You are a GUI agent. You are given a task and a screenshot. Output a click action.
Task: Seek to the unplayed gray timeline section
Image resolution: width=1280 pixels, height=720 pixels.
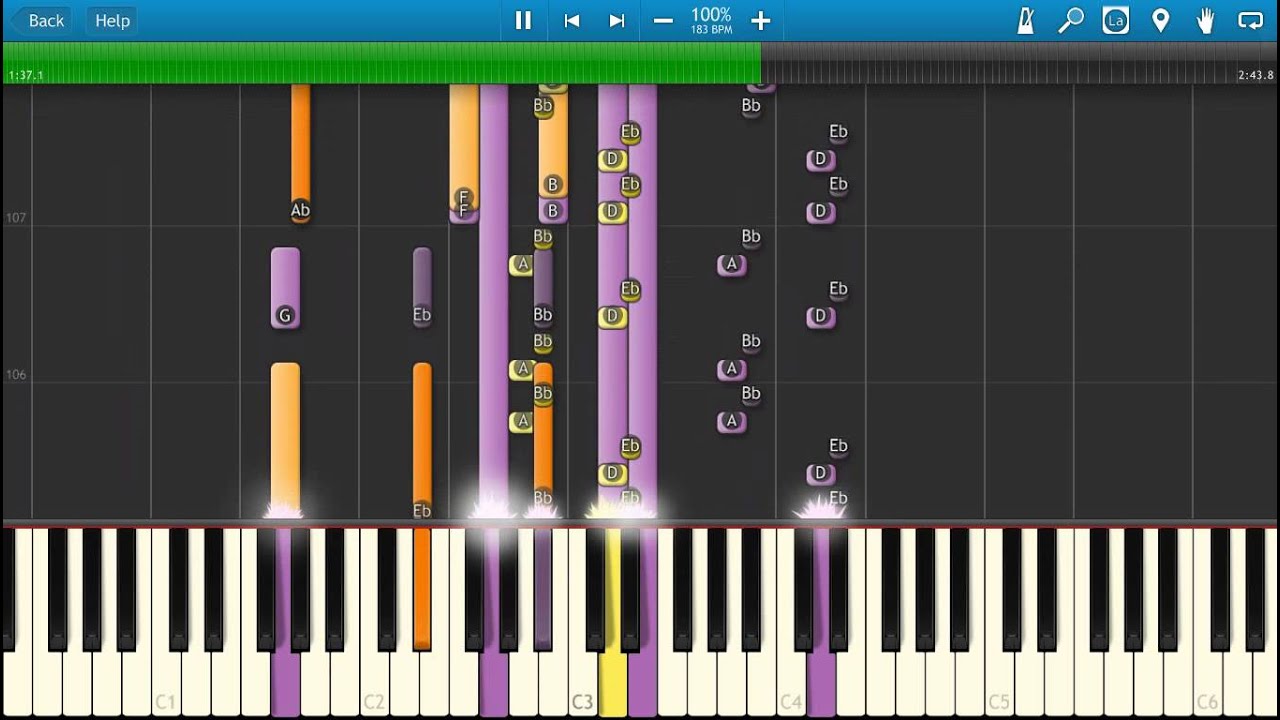coord(1019,63)
